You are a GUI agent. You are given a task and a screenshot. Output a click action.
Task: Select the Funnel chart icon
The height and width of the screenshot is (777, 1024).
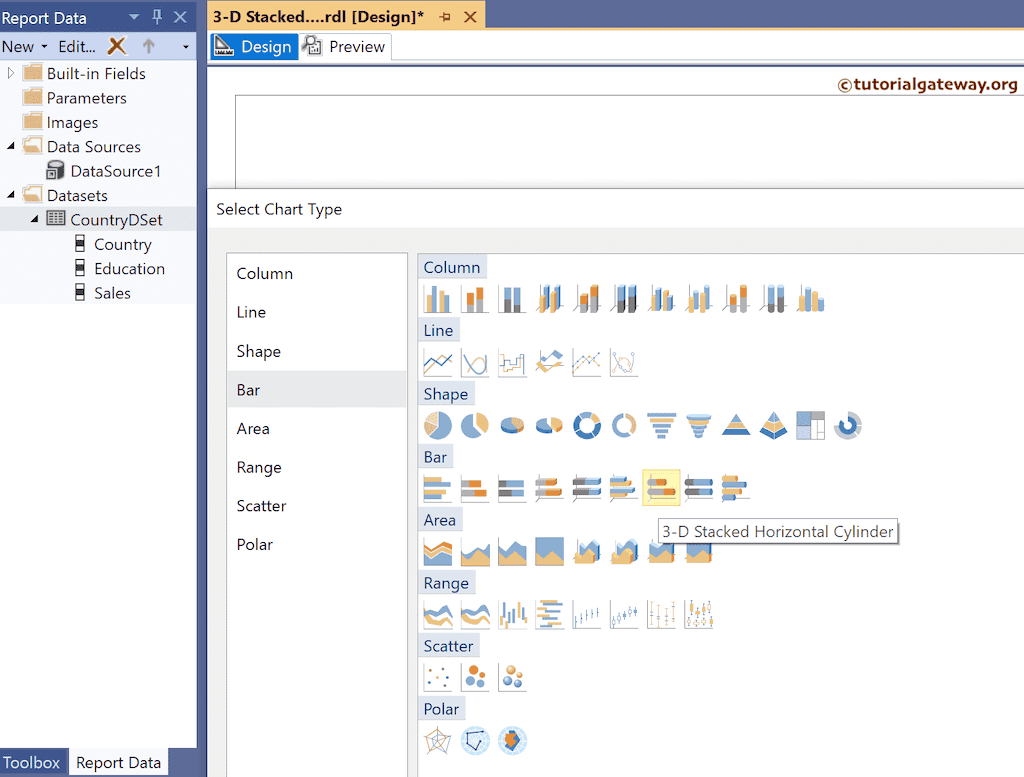661,426
